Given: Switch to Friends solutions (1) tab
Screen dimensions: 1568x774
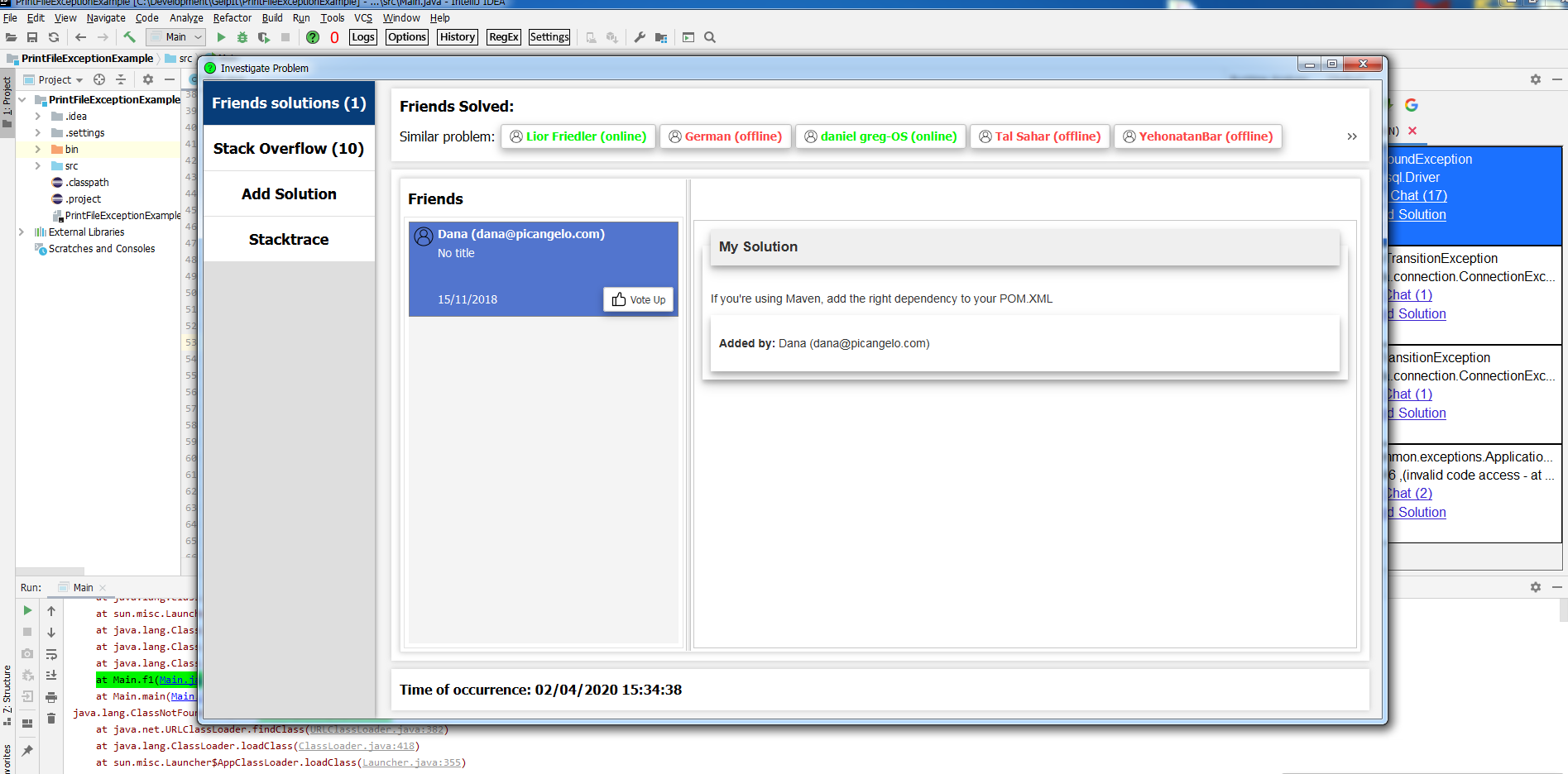Looking at the screenshot, I should click(x=289, y=103).
